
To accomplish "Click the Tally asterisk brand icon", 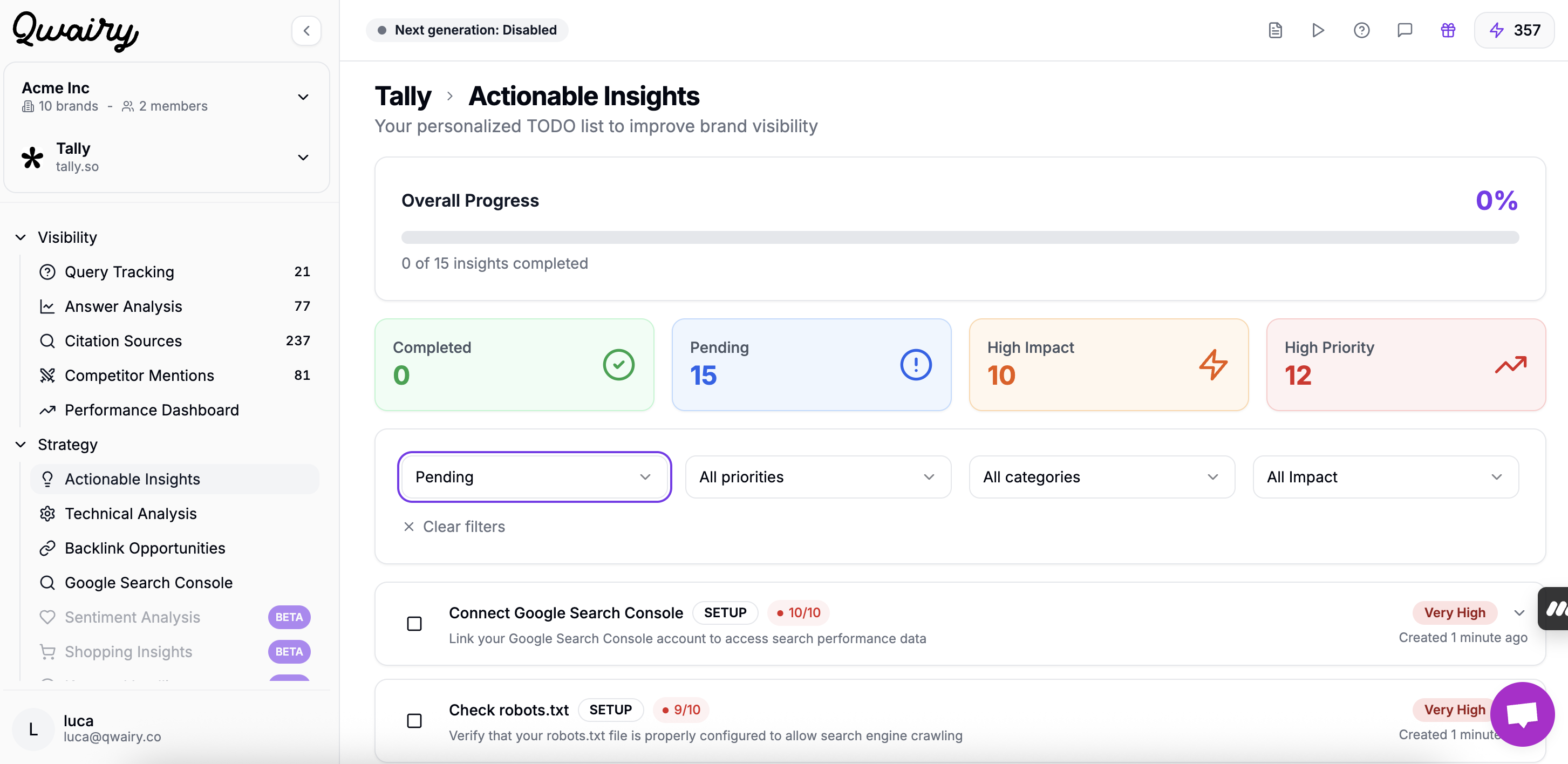I will [x=32, y=158].
